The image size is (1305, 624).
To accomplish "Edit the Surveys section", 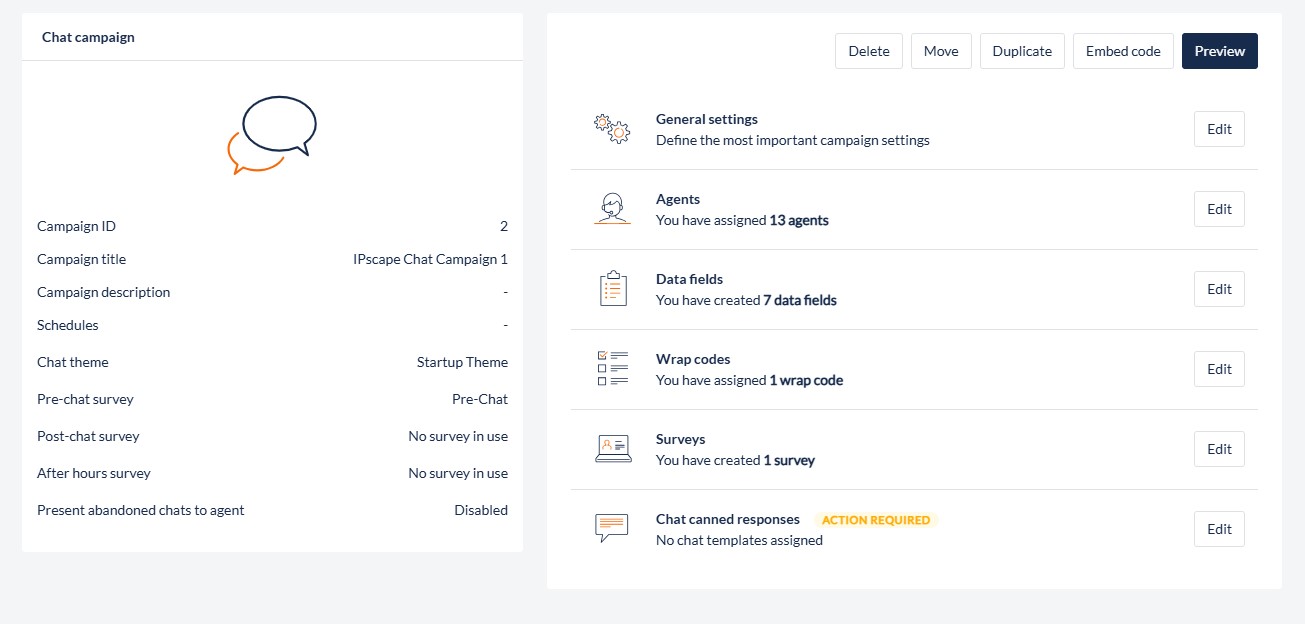I will [1219, 449].
